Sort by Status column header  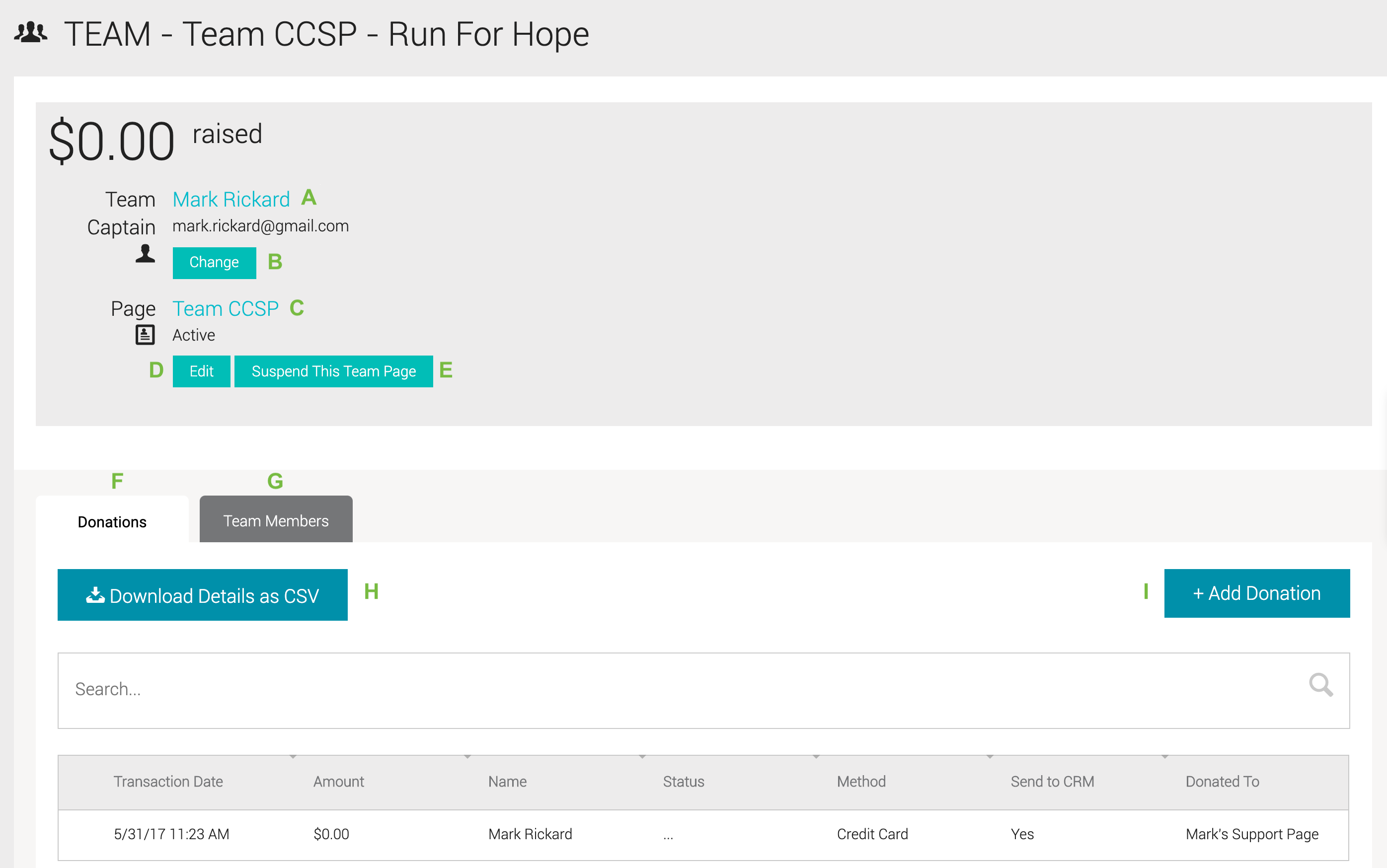coord(684,781)
